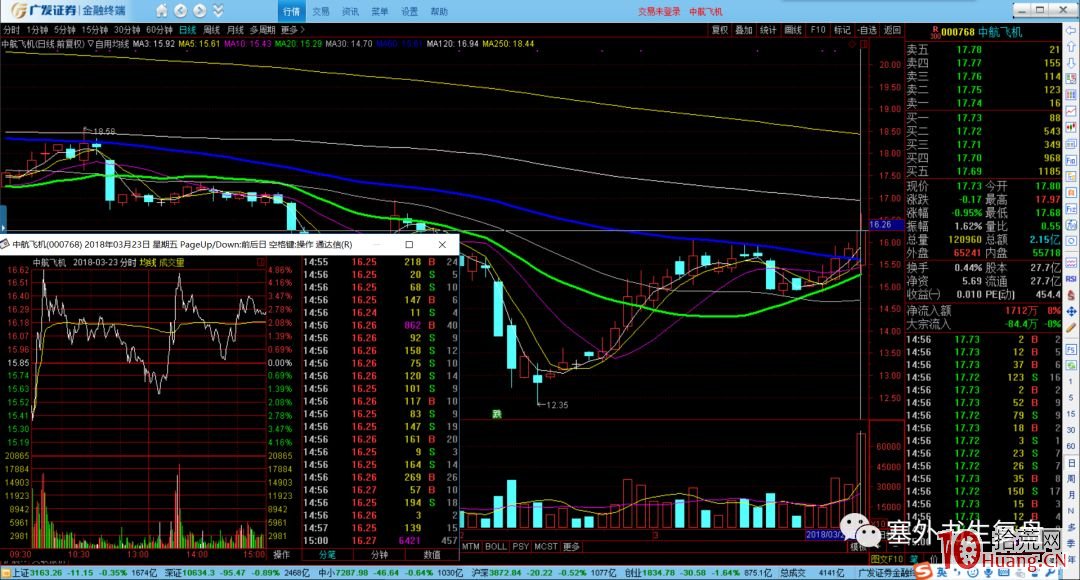Click the 画线 draw-line button

[793, 30]
